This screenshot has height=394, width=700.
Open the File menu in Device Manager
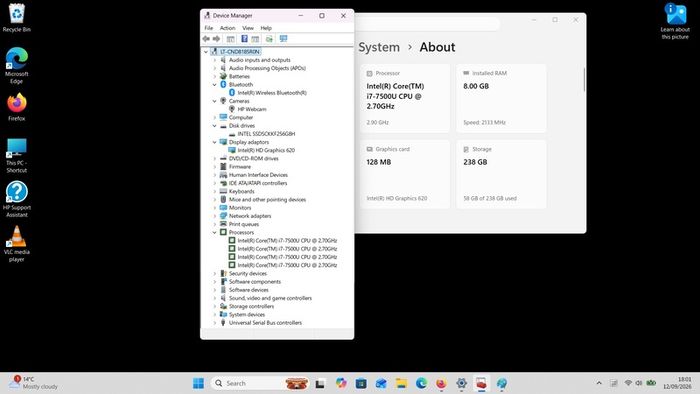[x=208, y=28]
